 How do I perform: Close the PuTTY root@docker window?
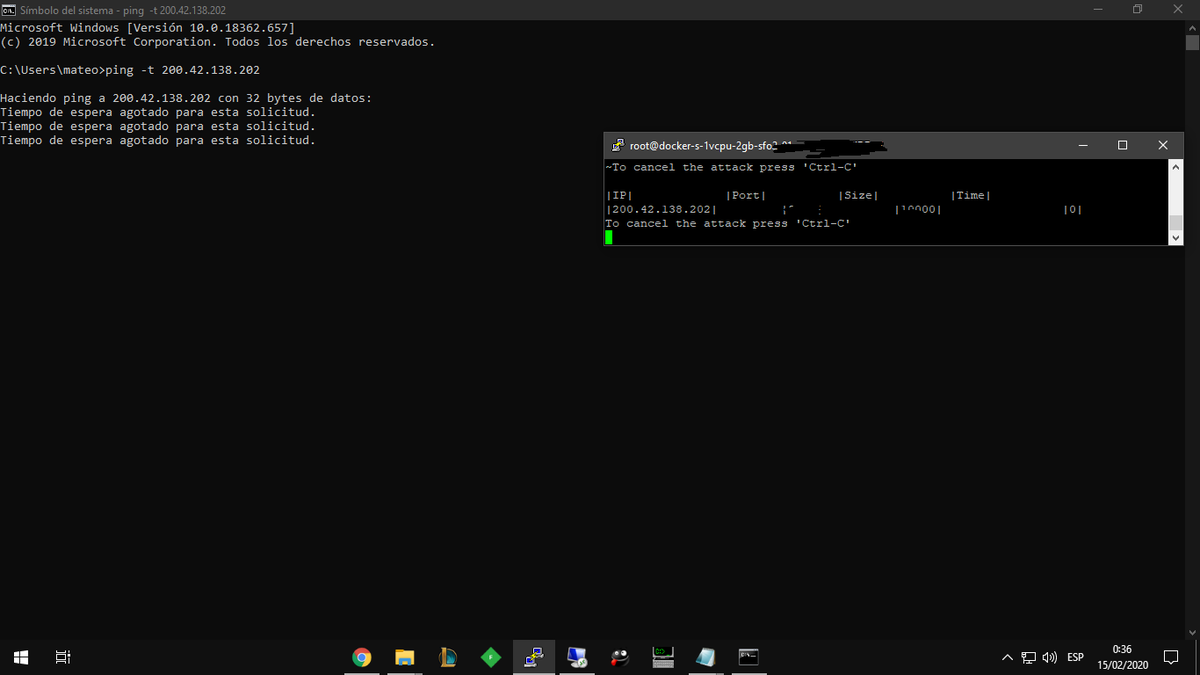click(x=1163, y=145)
